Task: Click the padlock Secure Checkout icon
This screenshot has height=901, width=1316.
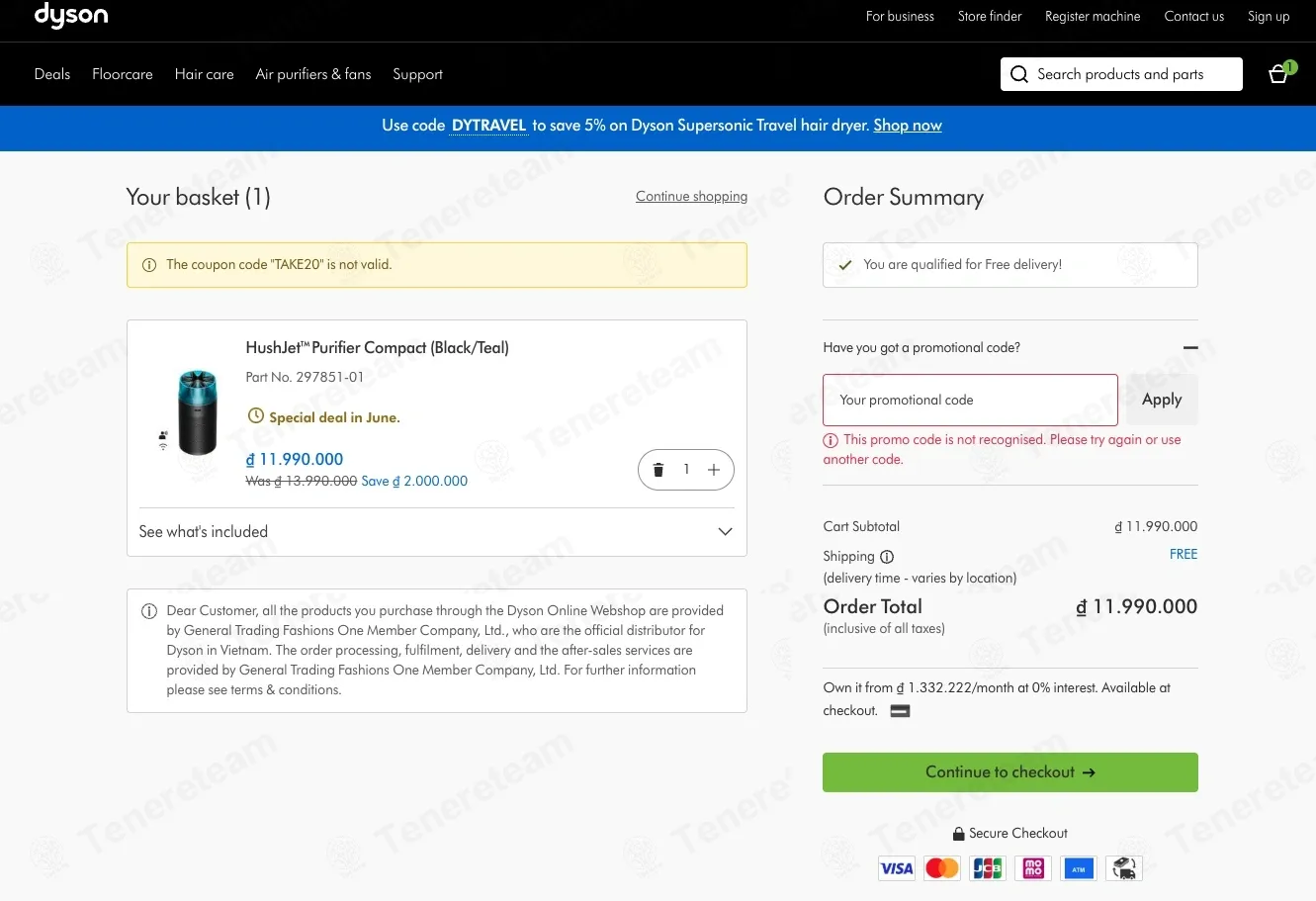Action: 958,834
